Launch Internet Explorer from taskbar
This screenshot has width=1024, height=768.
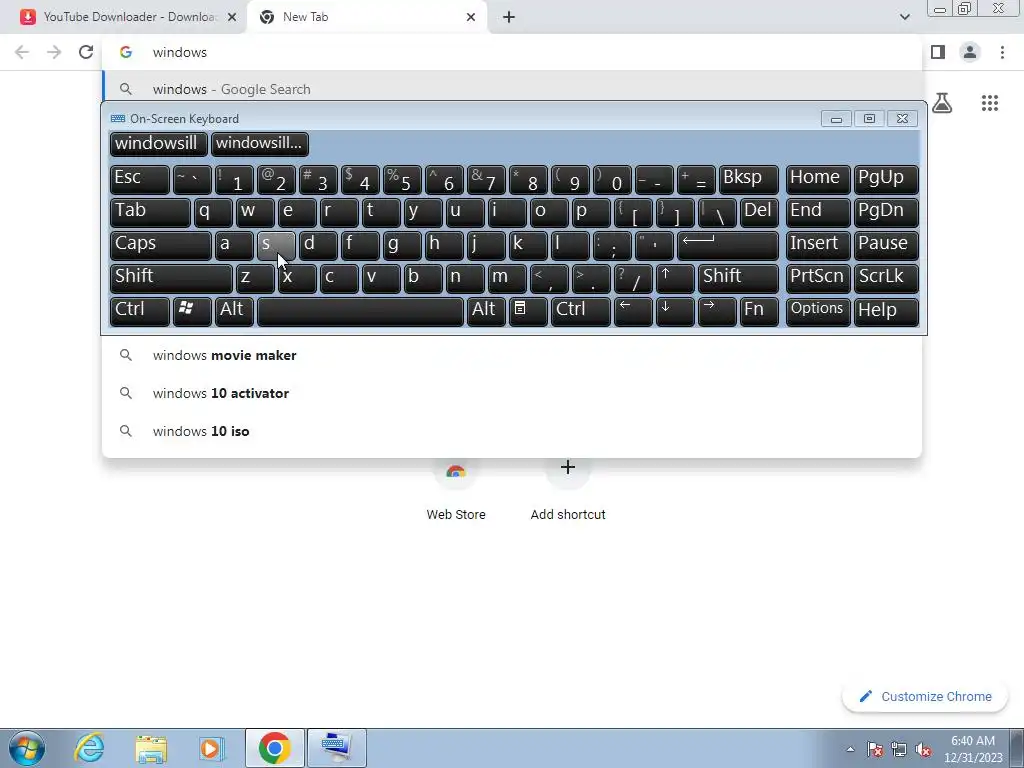point(89,748)
